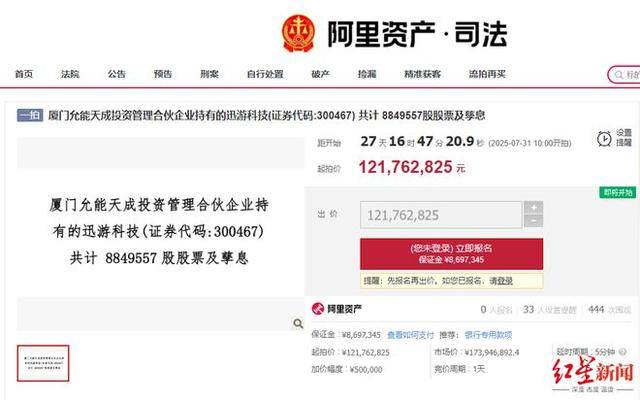Open the 银行专用款项 link

(488, 335)
